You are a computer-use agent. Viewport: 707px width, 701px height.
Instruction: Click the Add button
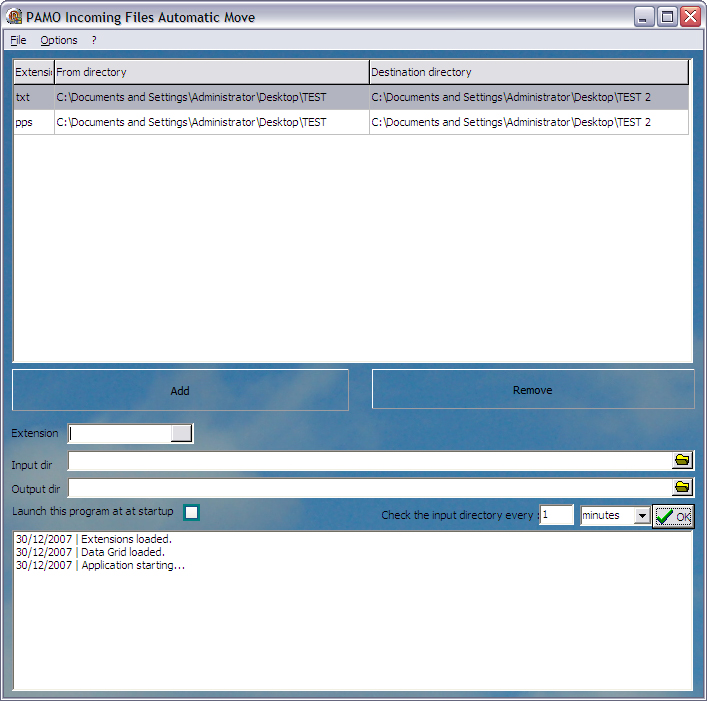click(180, 390)
